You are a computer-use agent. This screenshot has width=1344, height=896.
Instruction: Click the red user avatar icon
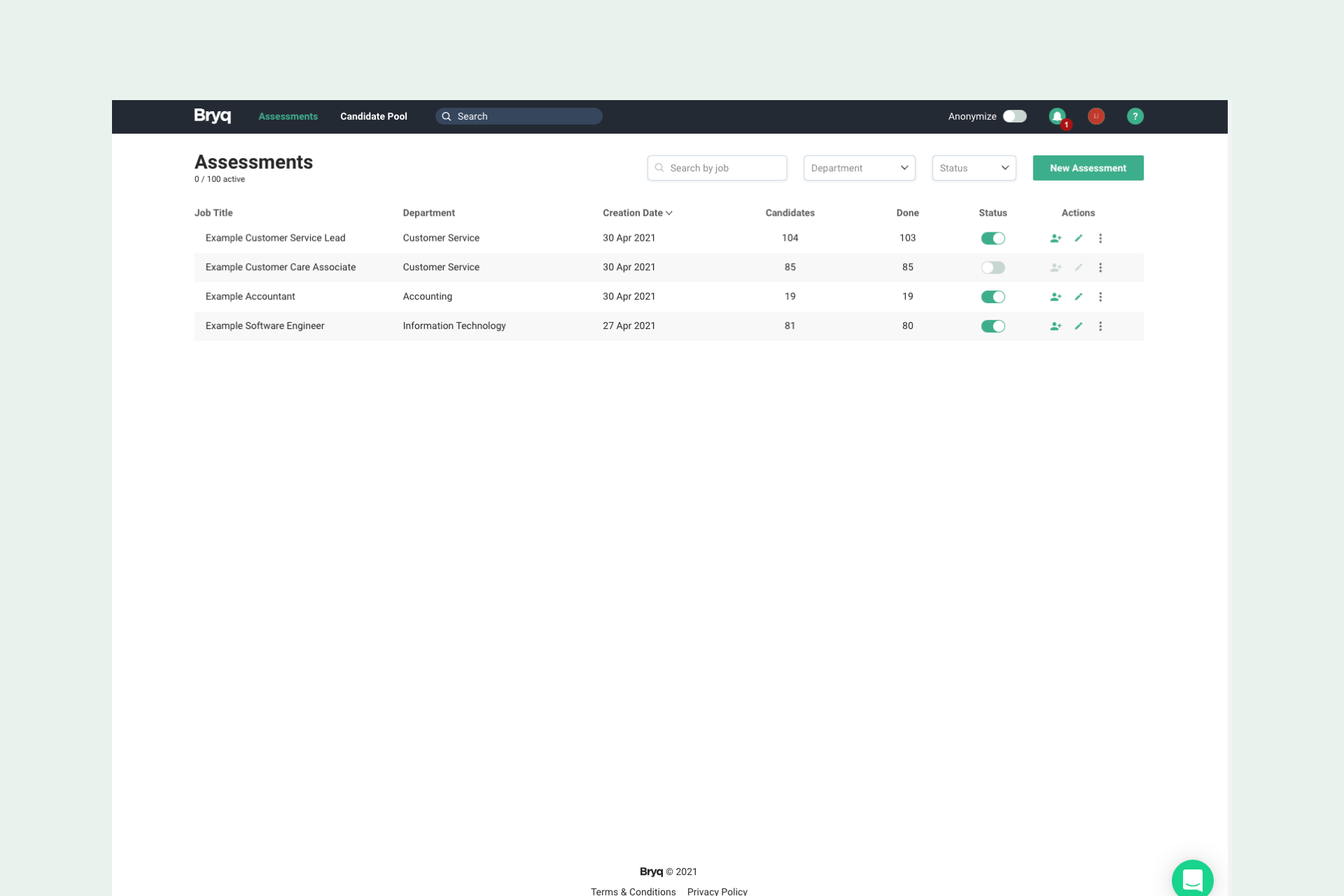(x=1096, y=116)
